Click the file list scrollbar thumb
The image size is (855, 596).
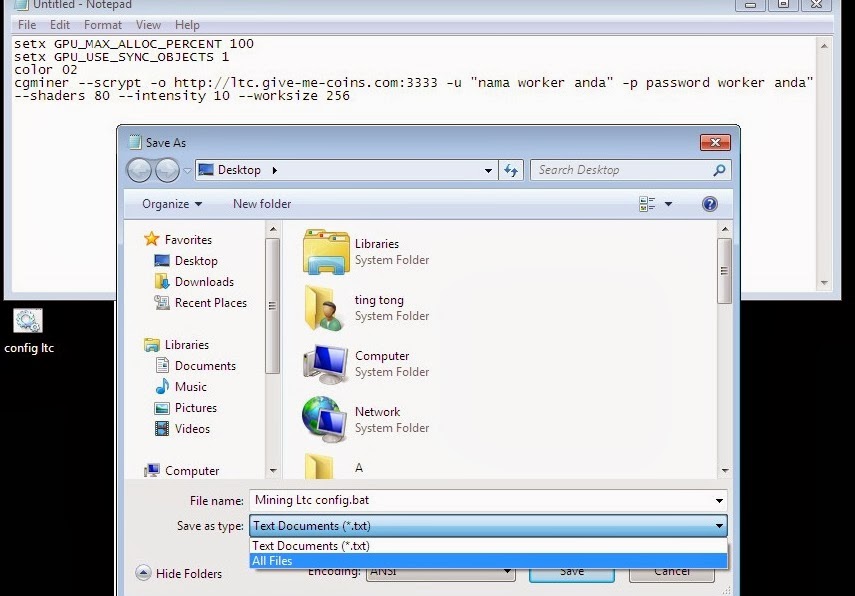[x=725, y=271]
